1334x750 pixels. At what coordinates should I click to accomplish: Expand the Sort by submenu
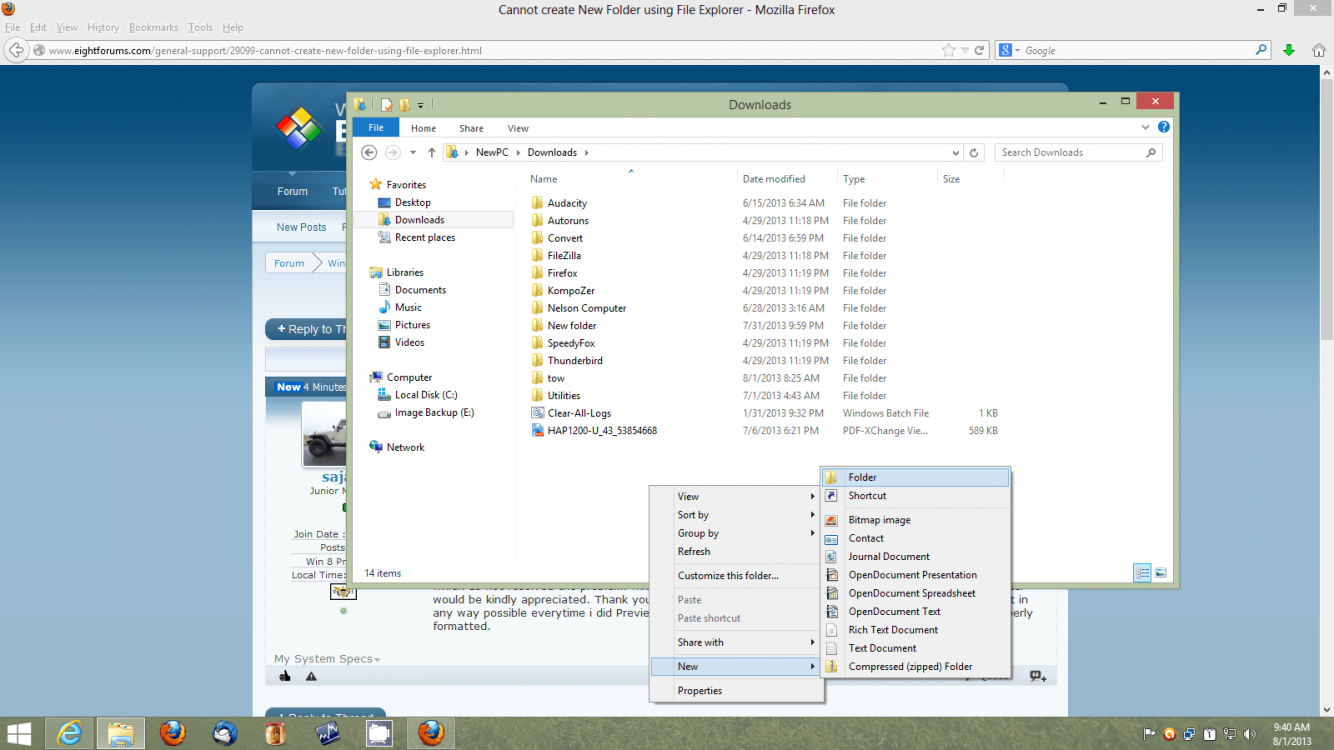point(736,515)
